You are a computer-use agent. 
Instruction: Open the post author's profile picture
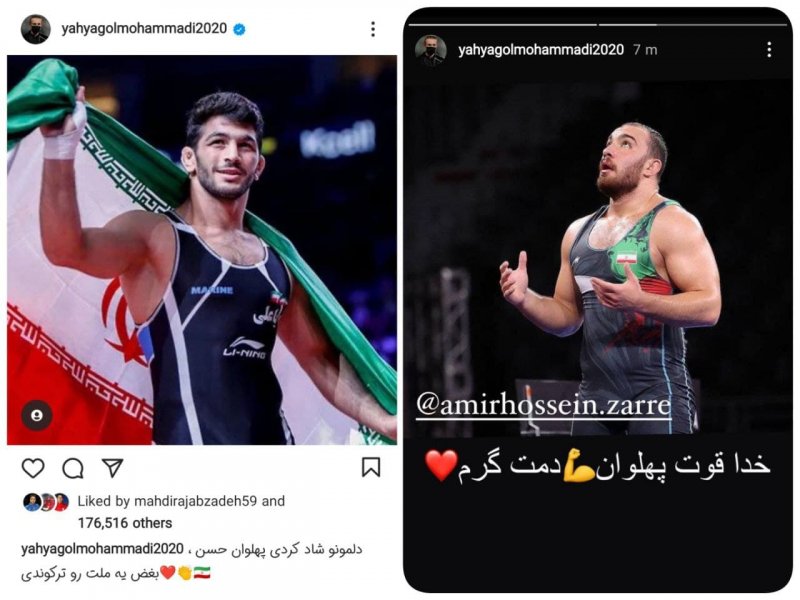point(36,29)
